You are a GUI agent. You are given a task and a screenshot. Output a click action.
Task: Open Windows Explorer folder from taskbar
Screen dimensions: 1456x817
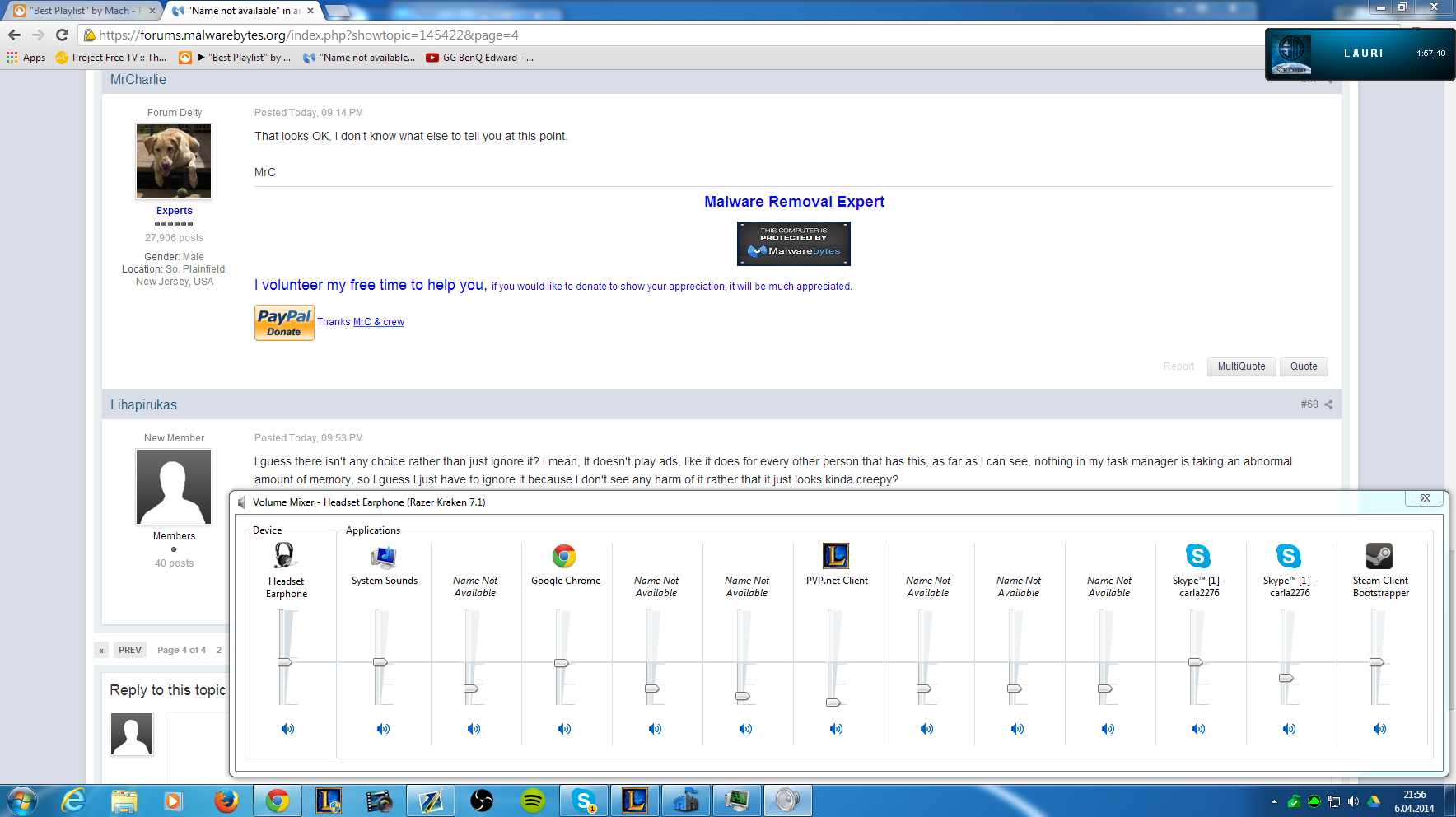click(x=124, y=801)
